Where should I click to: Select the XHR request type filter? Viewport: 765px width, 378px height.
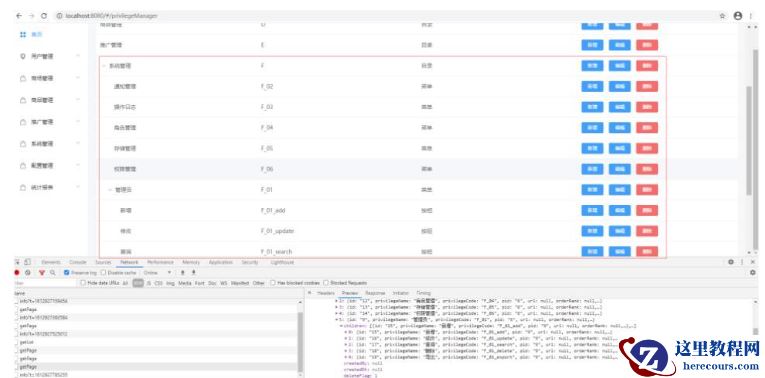[x=138, y=283]
